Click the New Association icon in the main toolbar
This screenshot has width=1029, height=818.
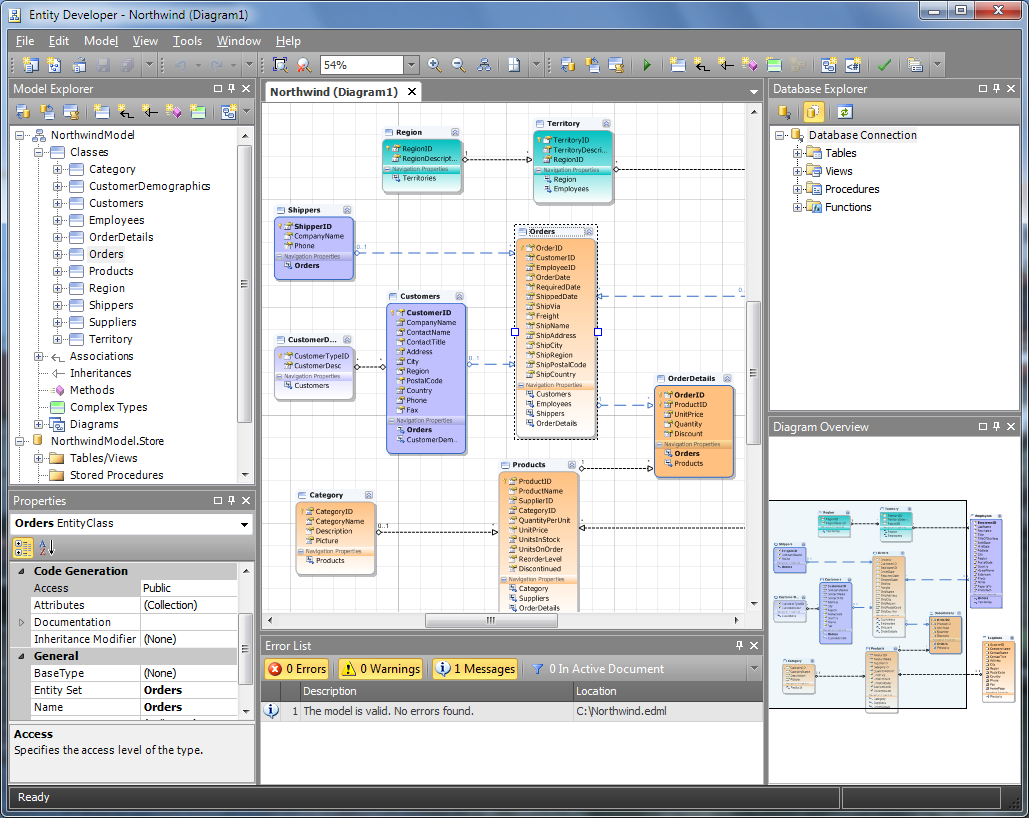pyautogui.click(x=702, y=65)
